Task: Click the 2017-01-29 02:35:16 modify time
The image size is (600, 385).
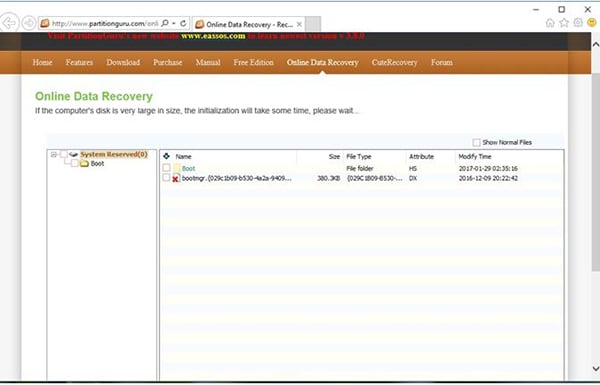Action: coord(488,168)
